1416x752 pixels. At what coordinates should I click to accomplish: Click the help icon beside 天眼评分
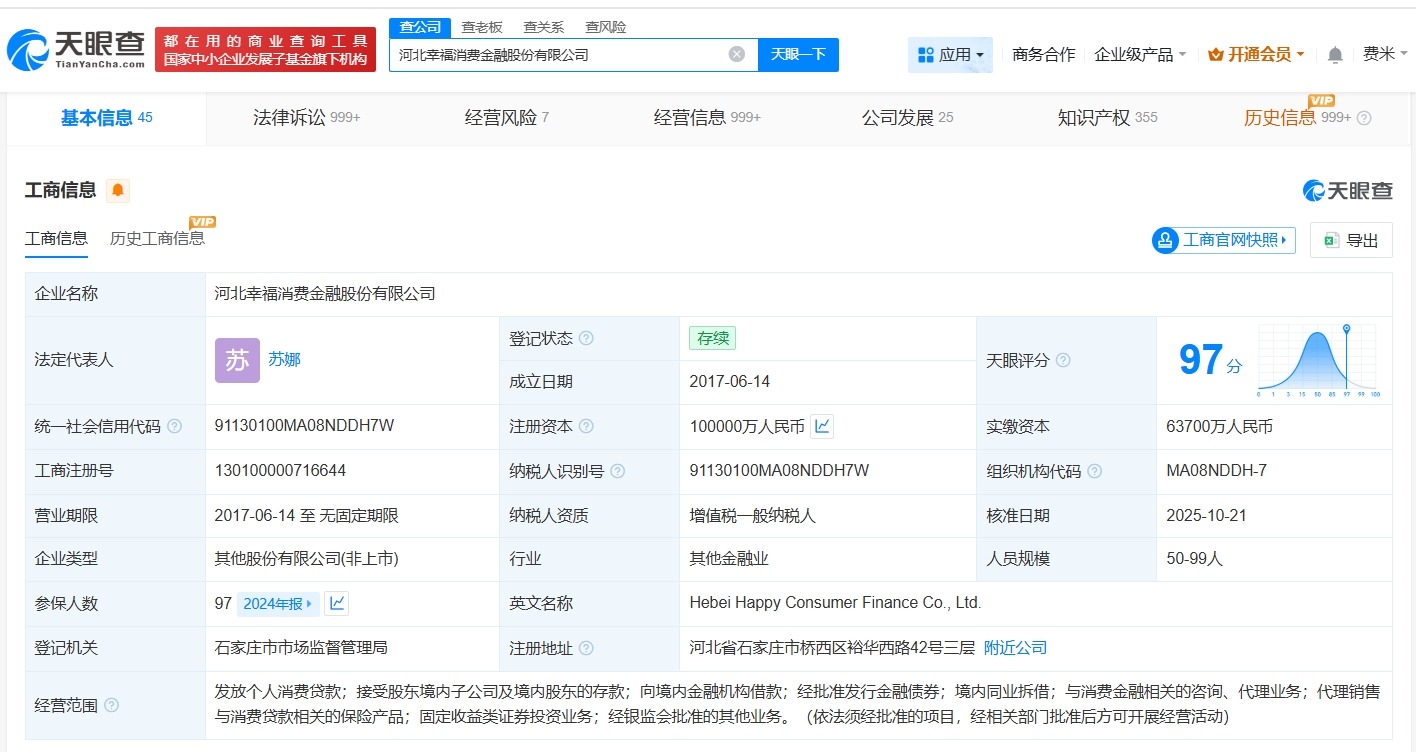pyautogui.click(x=1065, y=360)
